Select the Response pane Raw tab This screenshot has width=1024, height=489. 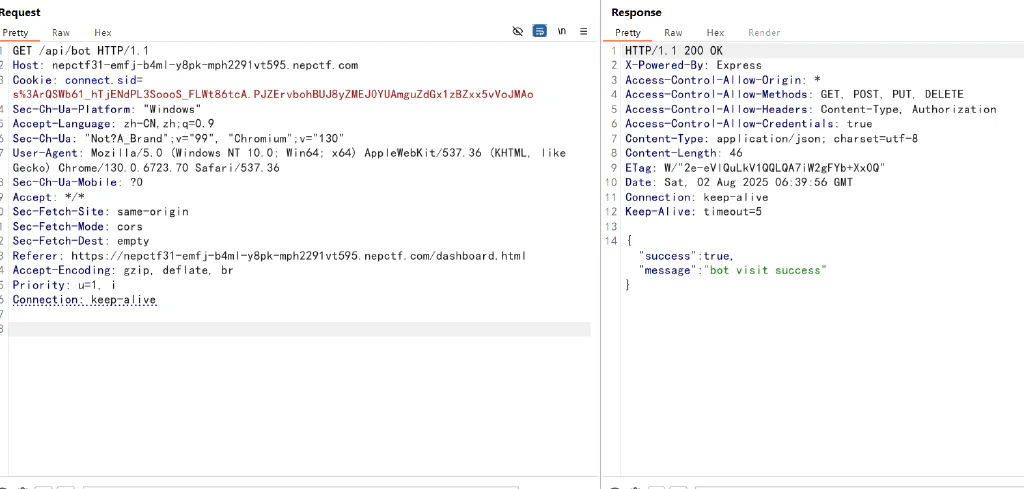point(673,33)
